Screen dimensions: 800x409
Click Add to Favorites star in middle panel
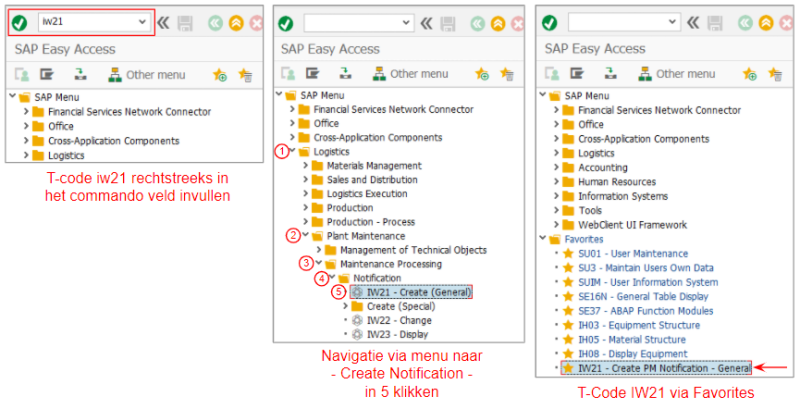click(x=482, y=74)
